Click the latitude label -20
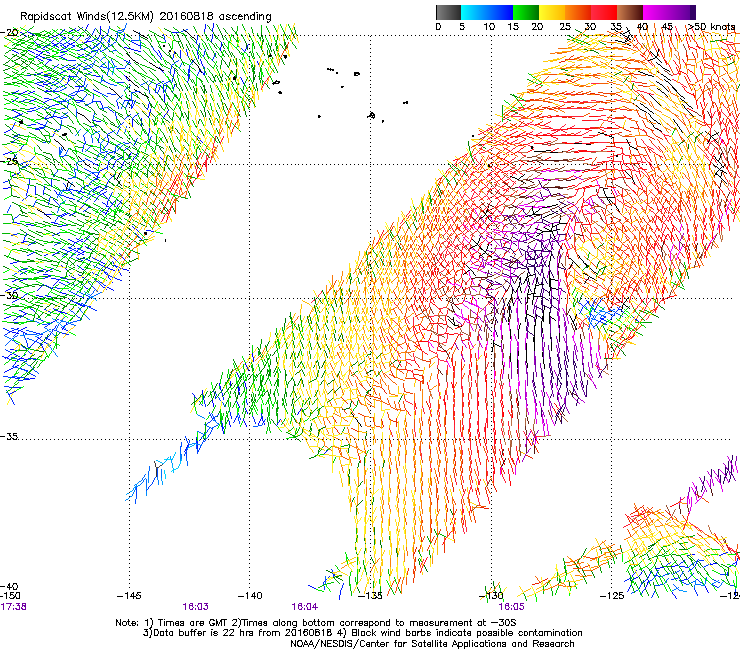This screenshot has height=650, width=740. (10, 33)
